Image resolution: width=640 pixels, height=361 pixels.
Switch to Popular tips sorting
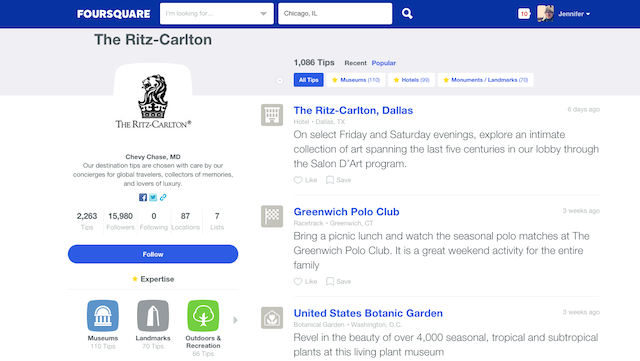click(x=384, y=63)
